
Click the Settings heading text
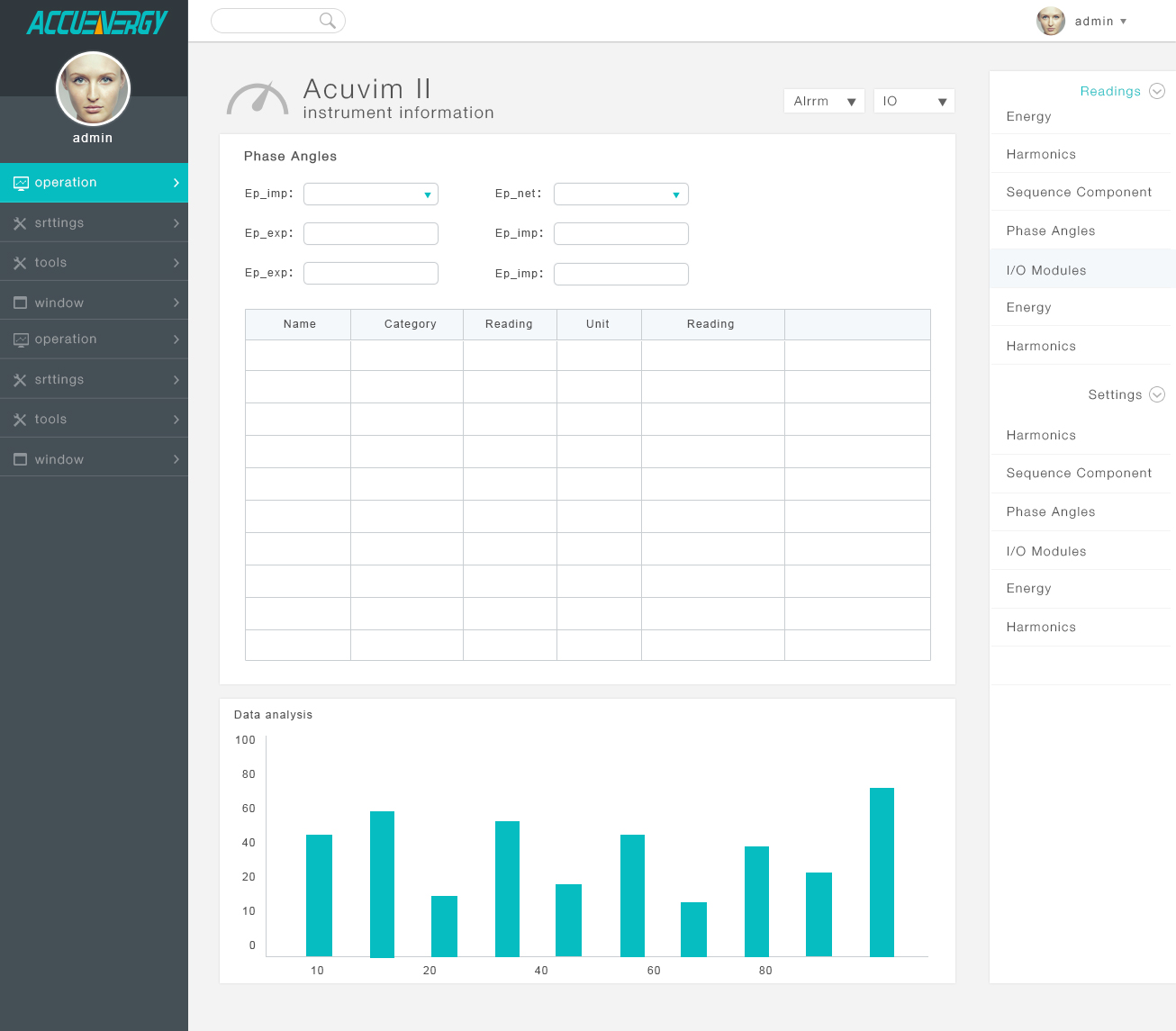tap(1115, 394)
